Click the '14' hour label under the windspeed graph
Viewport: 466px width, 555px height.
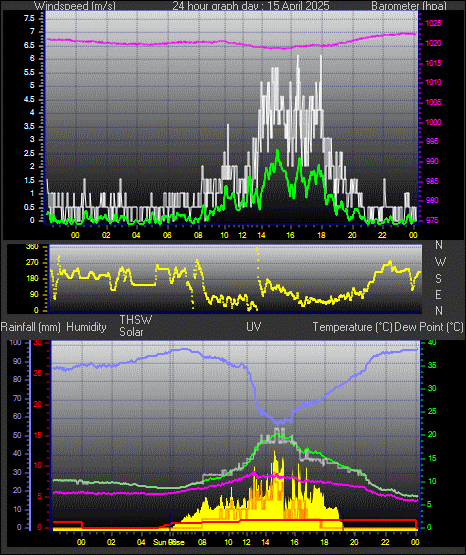click(261, 235)
